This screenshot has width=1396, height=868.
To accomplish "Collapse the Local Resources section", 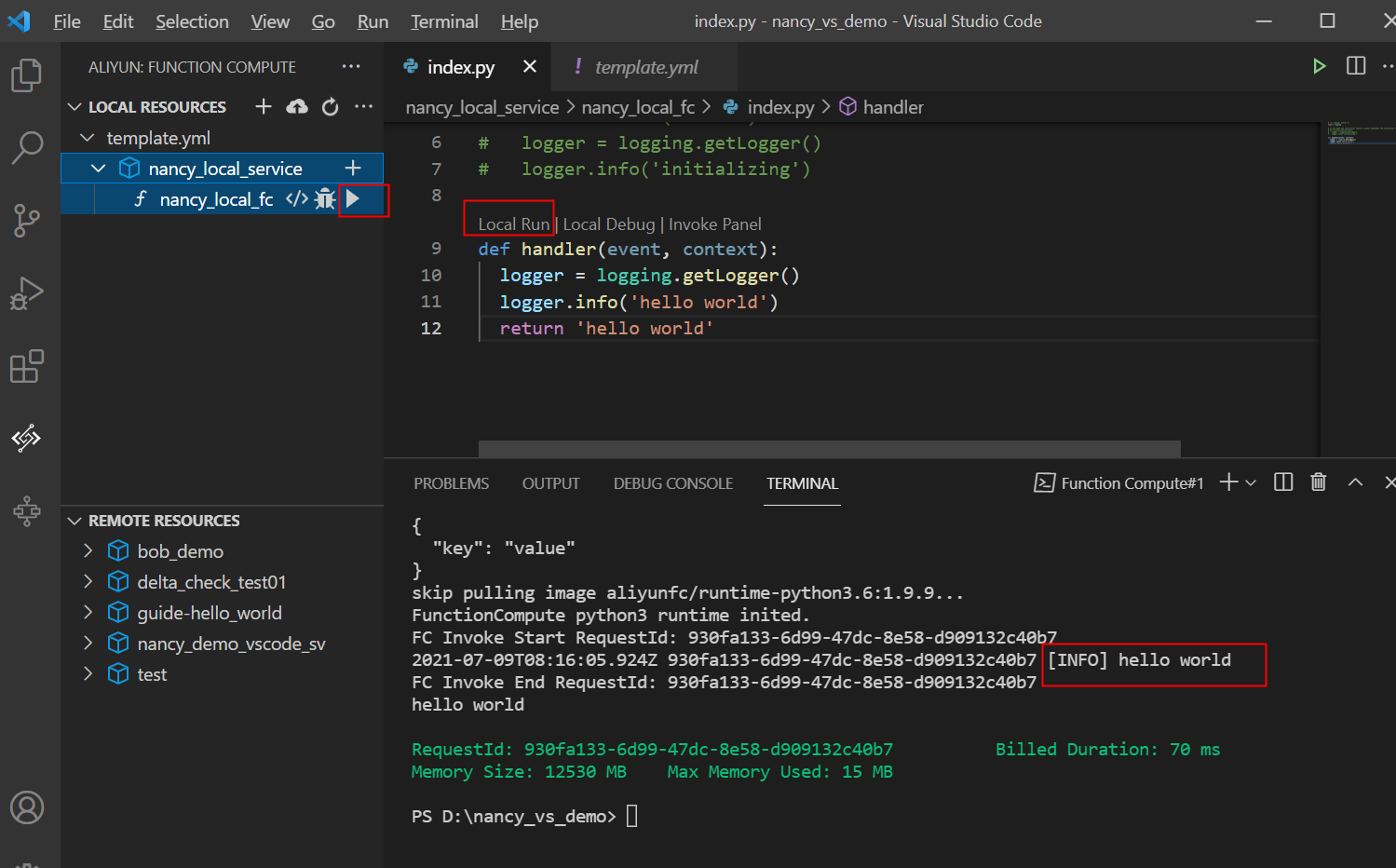I will [x=75, y=107].
